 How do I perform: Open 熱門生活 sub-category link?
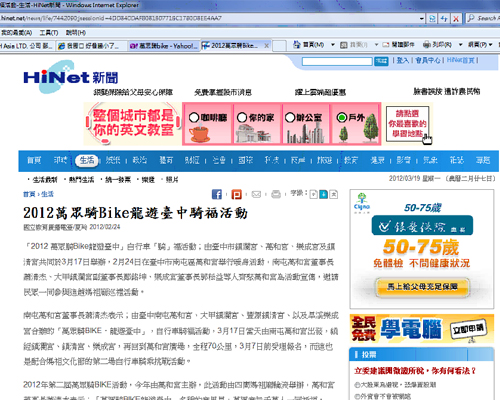(81, 180)
